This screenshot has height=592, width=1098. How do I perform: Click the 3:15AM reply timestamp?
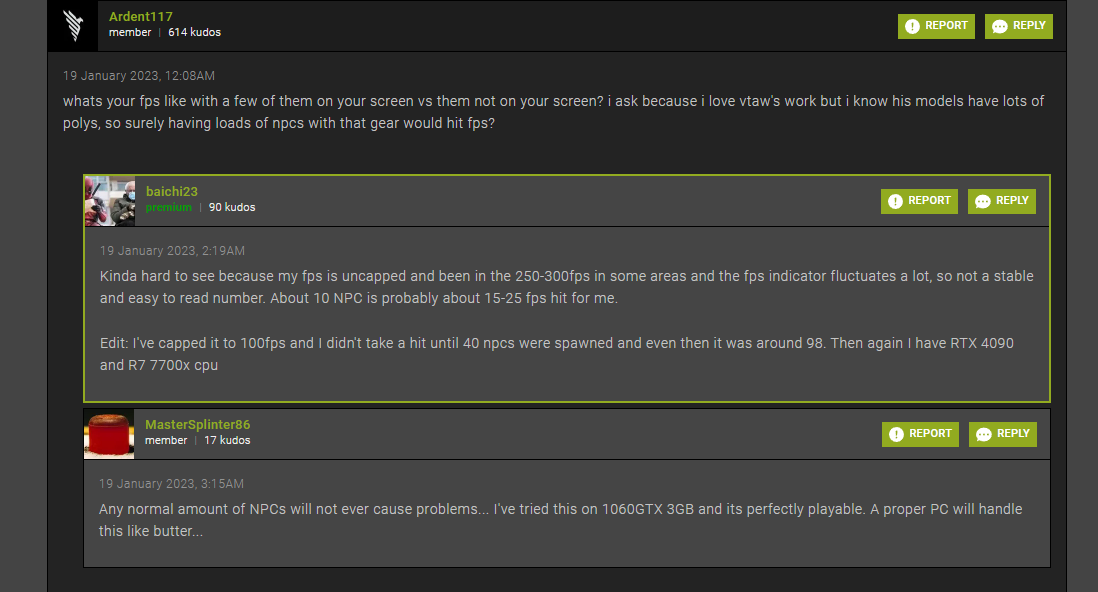171,484
